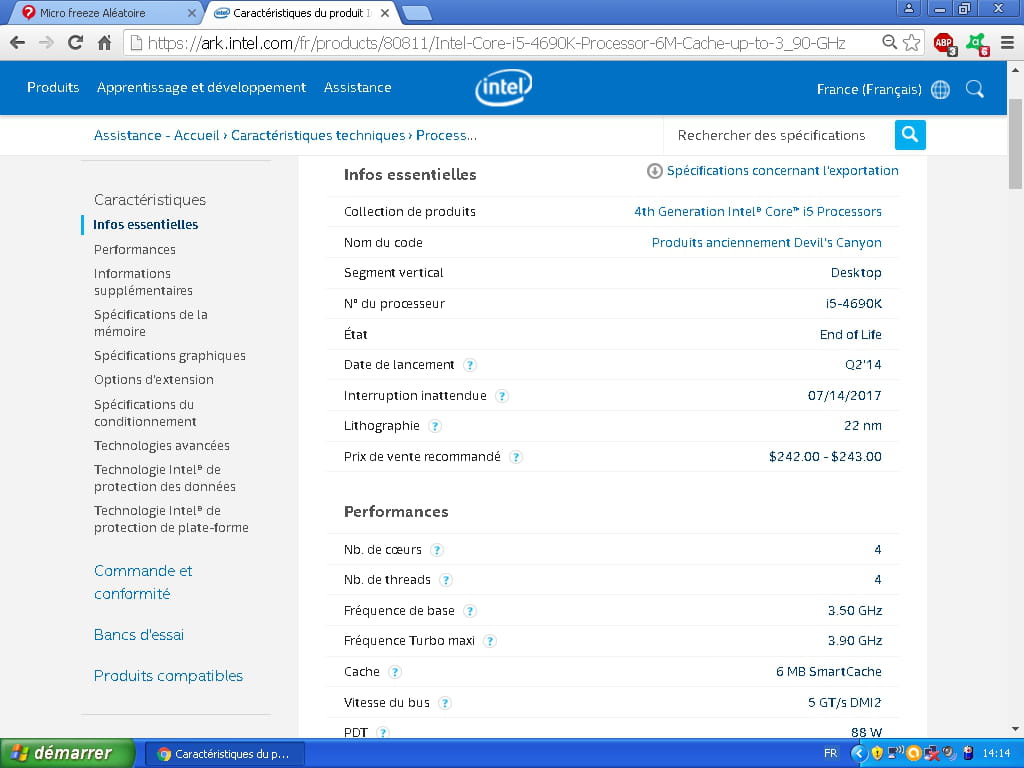Screen dimensions: 1024x768
Task: Open the Windows démarrer start menu
Action: 67,754
